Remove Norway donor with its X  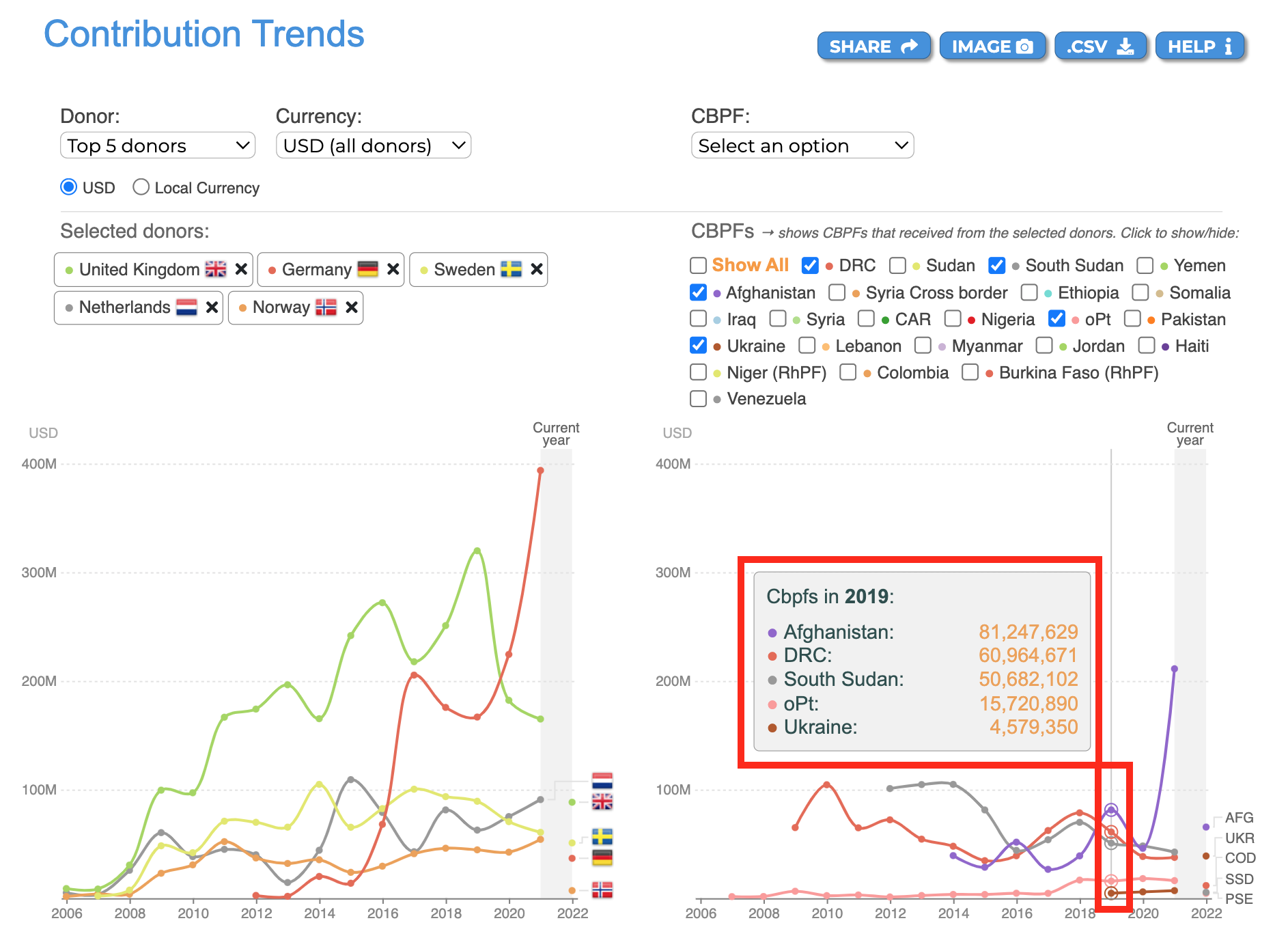click(x=352, y=307)
